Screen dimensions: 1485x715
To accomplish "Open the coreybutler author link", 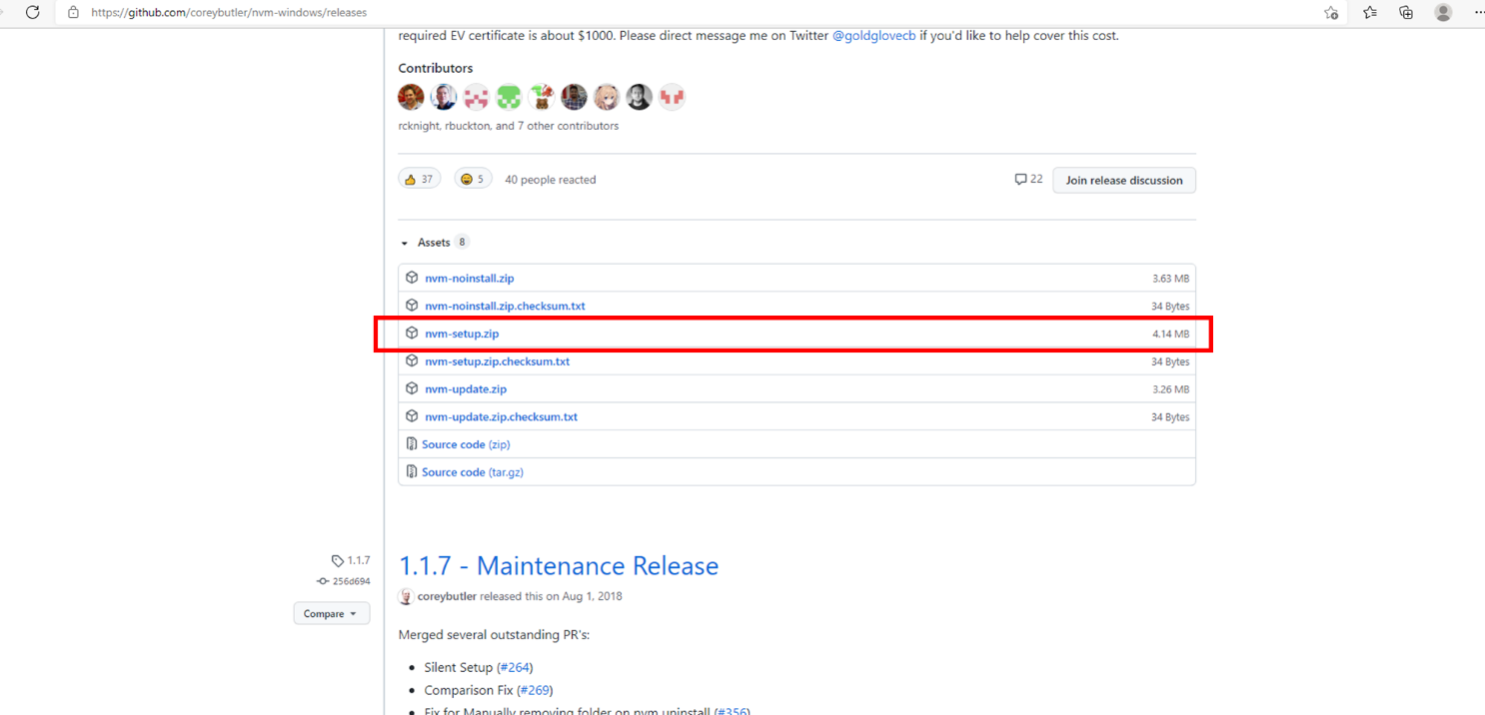I will [x=447, y=596].
